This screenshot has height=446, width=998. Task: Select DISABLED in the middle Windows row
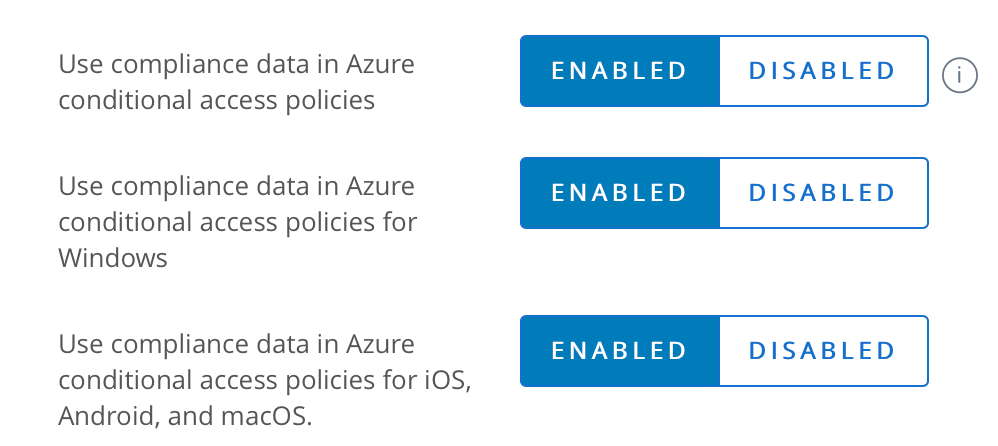click(x=823, y=192)
